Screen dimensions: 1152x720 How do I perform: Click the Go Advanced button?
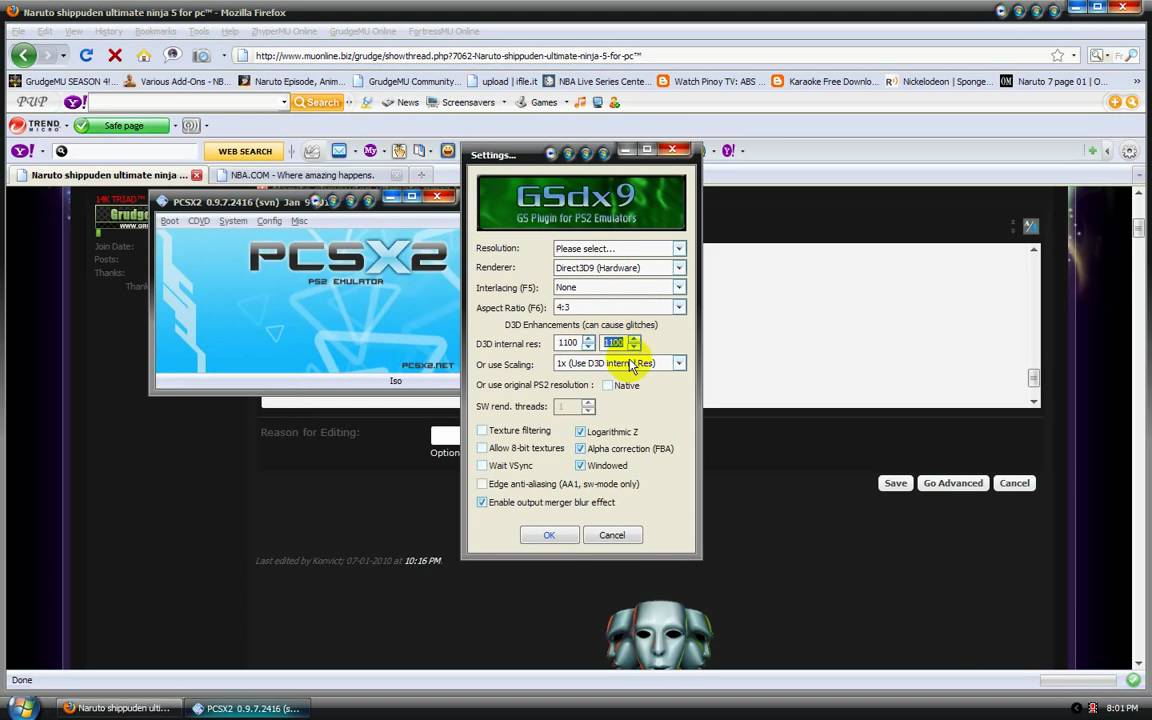(x=953, y=483)
